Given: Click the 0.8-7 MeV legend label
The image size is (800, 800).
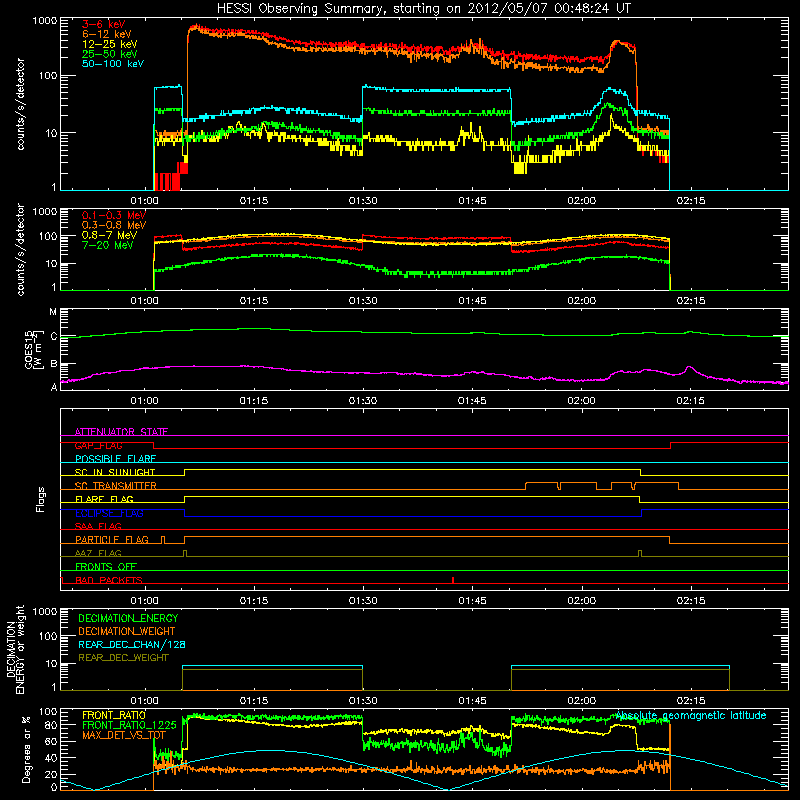Looking at the screenshot, I should pos(110,235).
